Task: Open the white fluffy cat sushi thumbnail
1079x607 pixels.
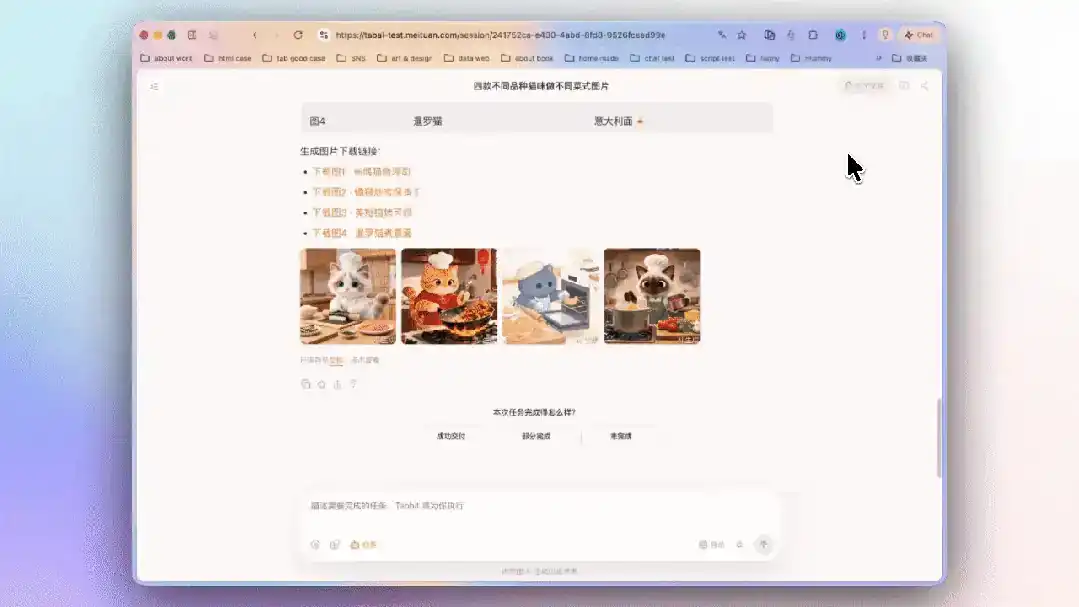Action: [x=348, y=297]
